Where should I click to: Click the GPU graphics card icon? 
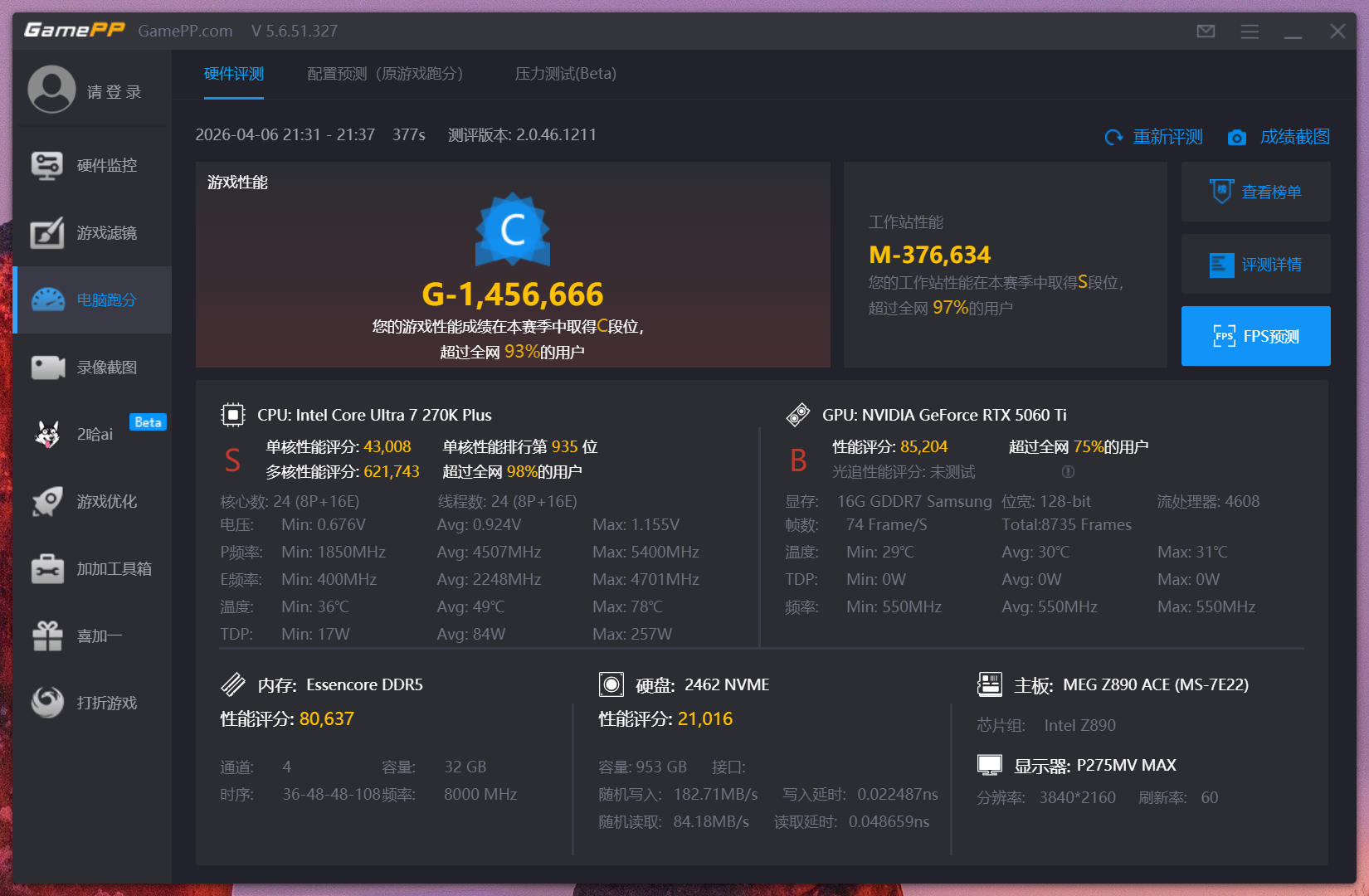point(798,415)
